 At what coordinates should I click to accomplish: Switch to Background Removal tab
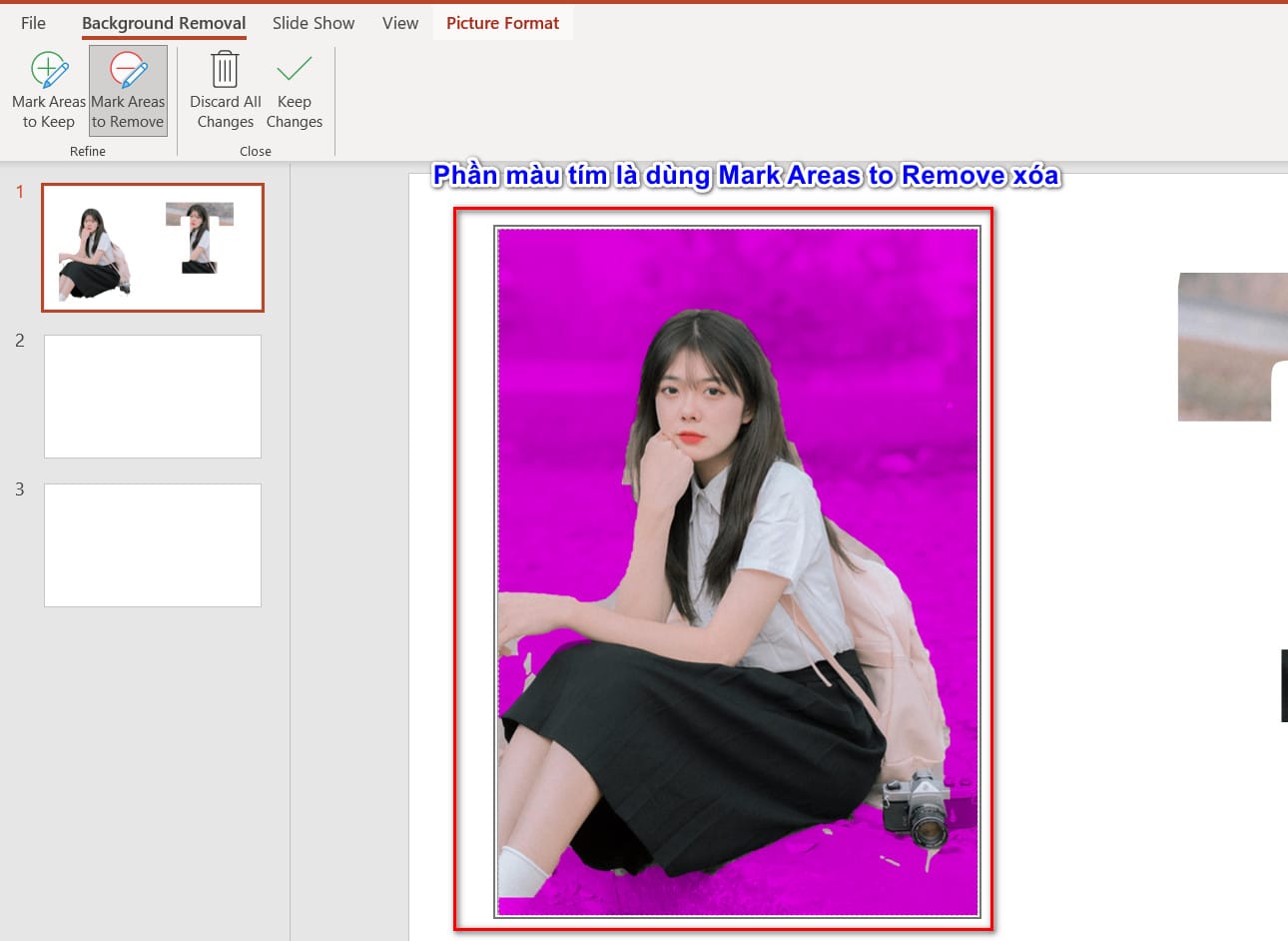click(164, 23)
